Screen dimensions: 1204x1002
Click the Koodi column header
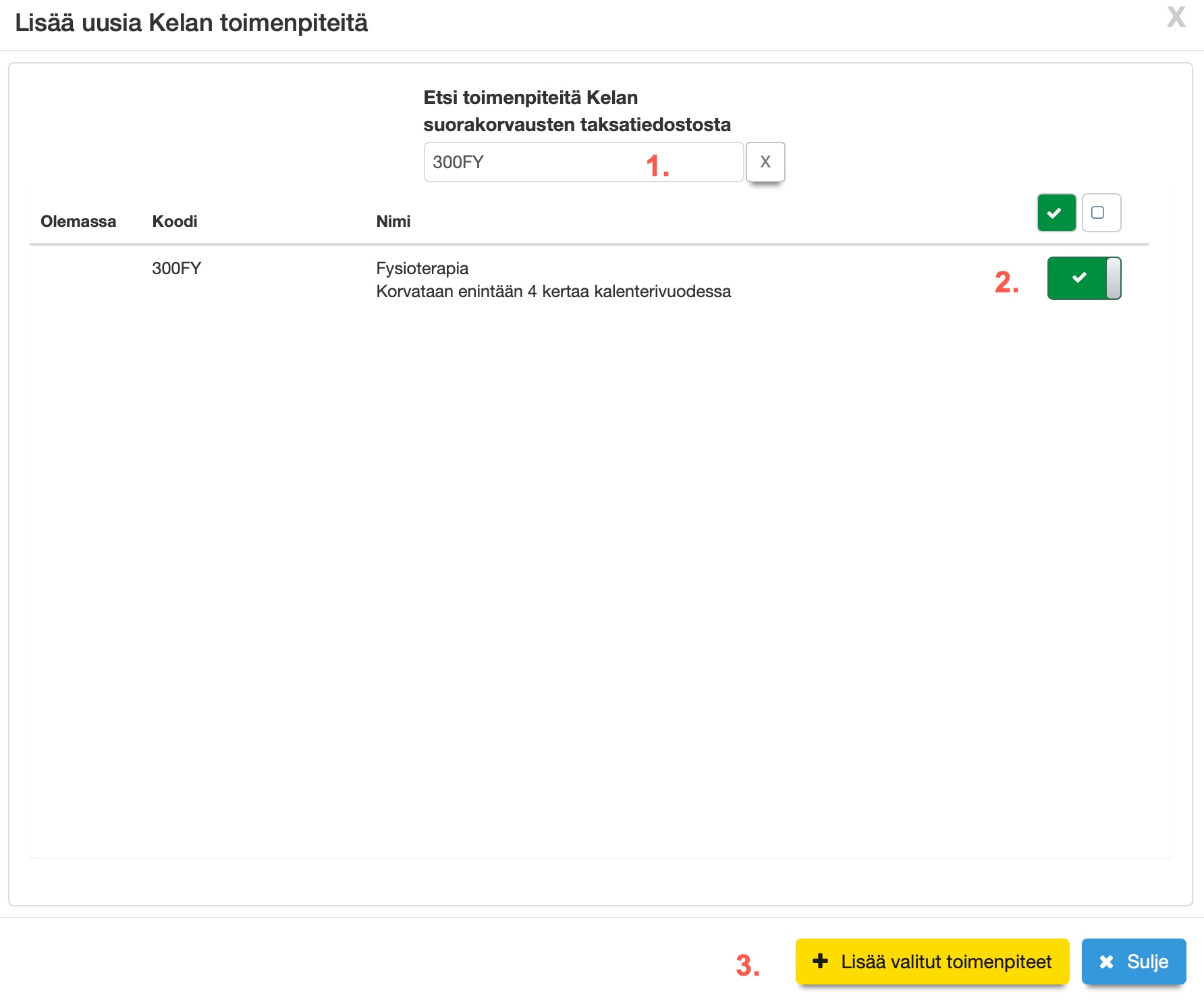point(175,221)
